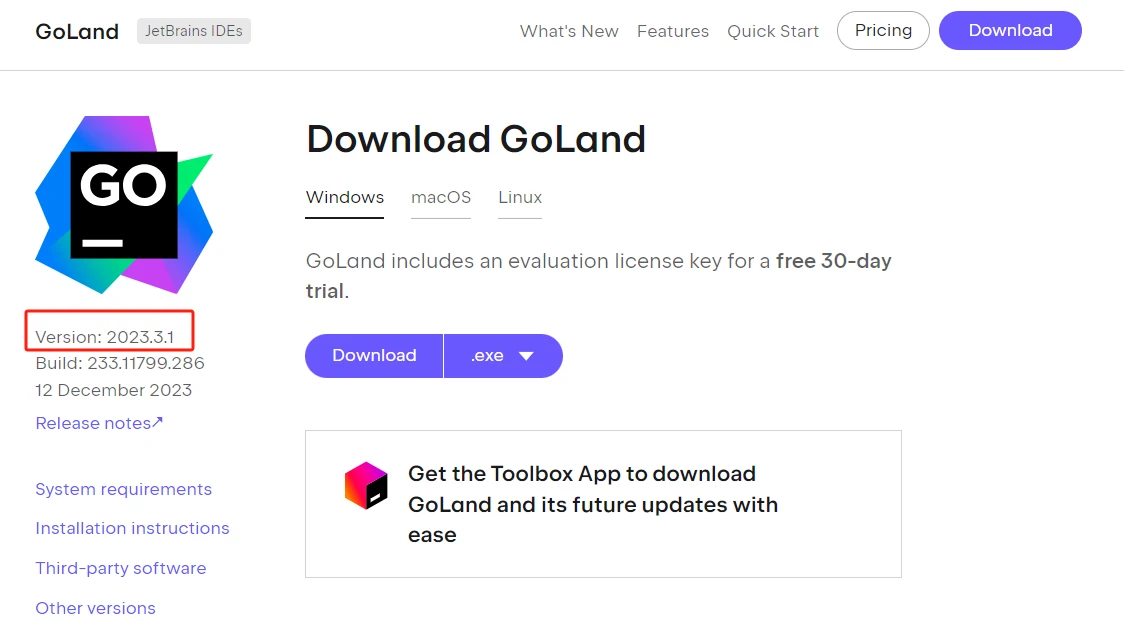Open the System requirements link
The height and width of the screenshot is (629, 1124).
(124, 489)
